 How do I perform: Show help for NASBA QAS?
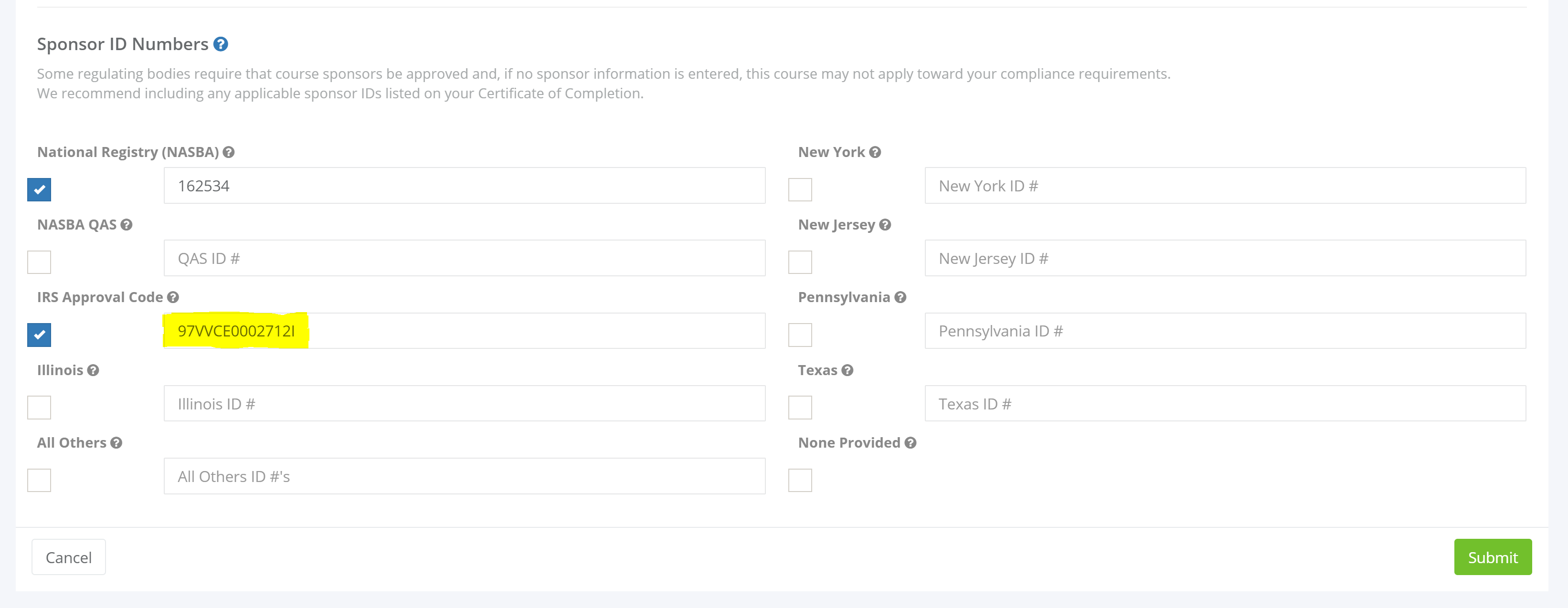(126, 225)
